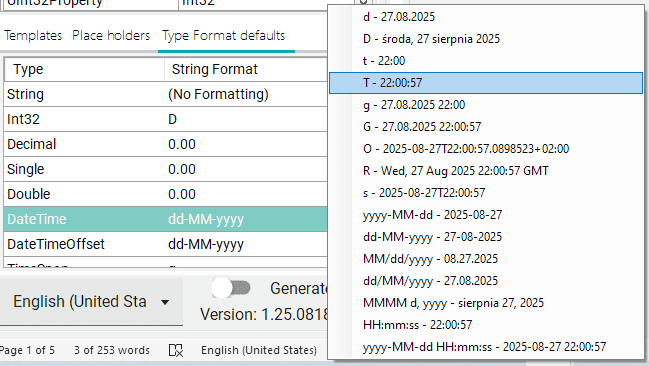The width and height of the screenshot is (649, 366).
Task: Select the Type Format defaults tab
Action: click(224, 36)
